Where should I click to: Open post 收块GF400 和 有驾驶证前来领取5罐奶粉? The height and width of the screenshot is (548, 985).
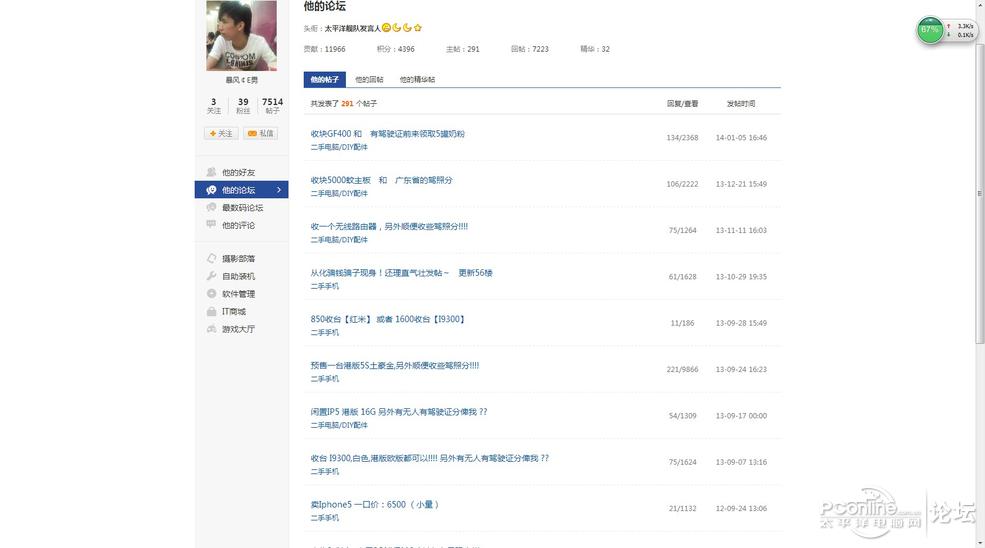click(387, 133)
